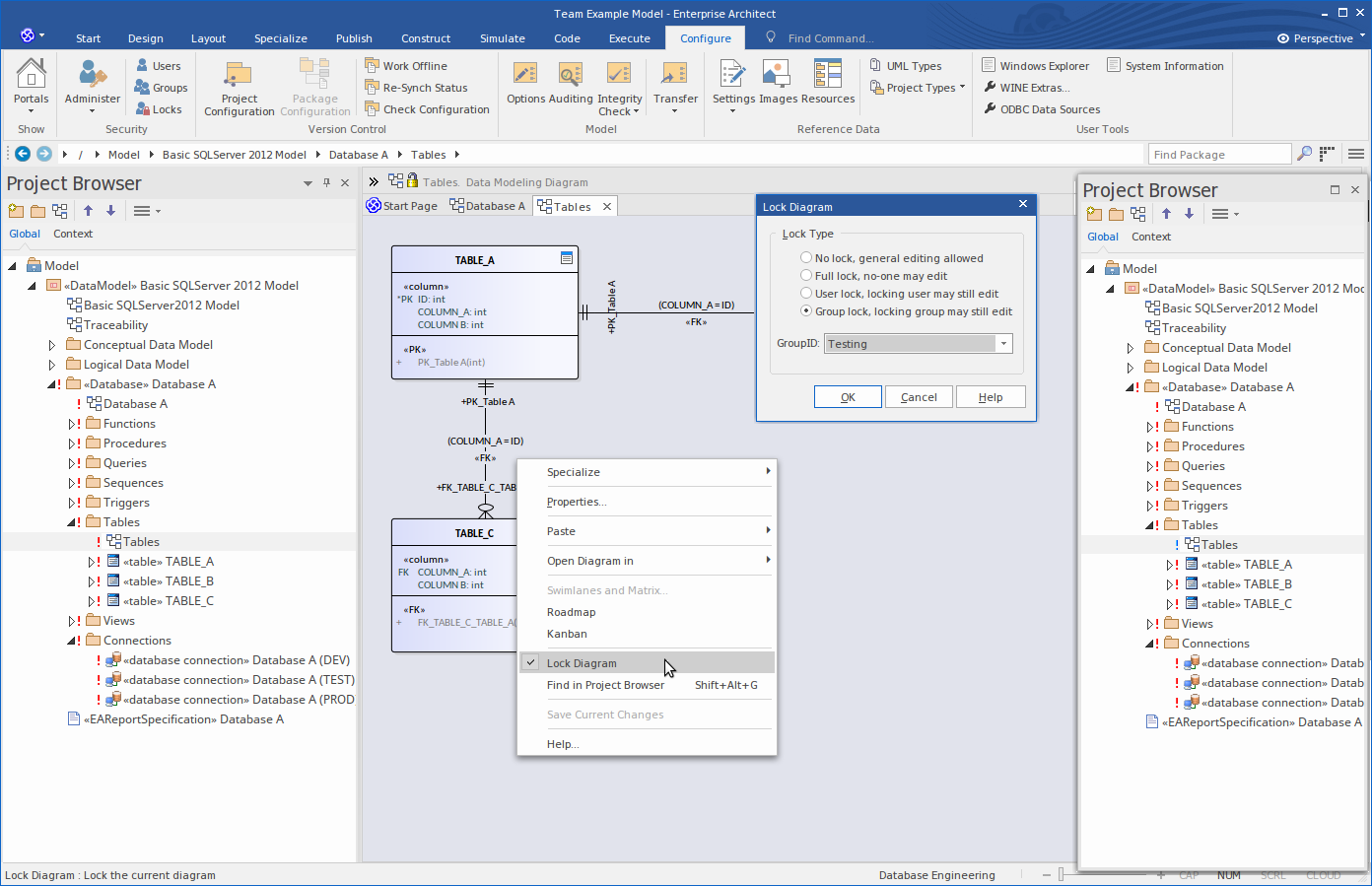The width and height of the screenshot is (1372, 886).
Task: Choose Roadmap from the context menu
Action: click(572, 612)
